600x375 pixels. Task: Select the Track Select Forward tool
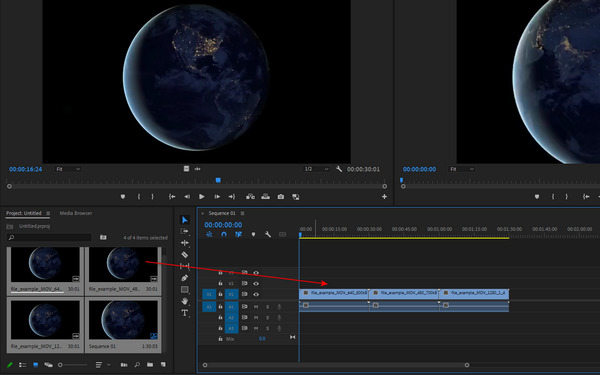click(x=185, y=231)
